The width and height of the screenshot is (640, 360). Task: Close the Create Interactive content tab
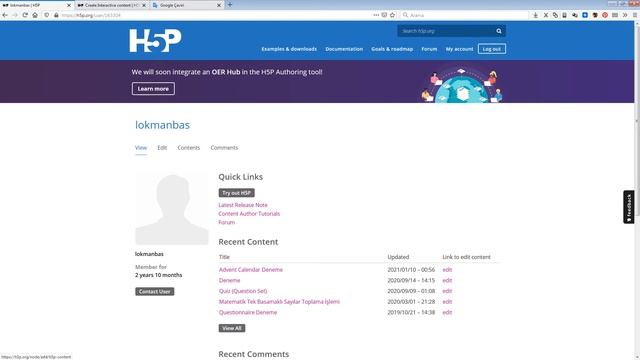point(144,5)
